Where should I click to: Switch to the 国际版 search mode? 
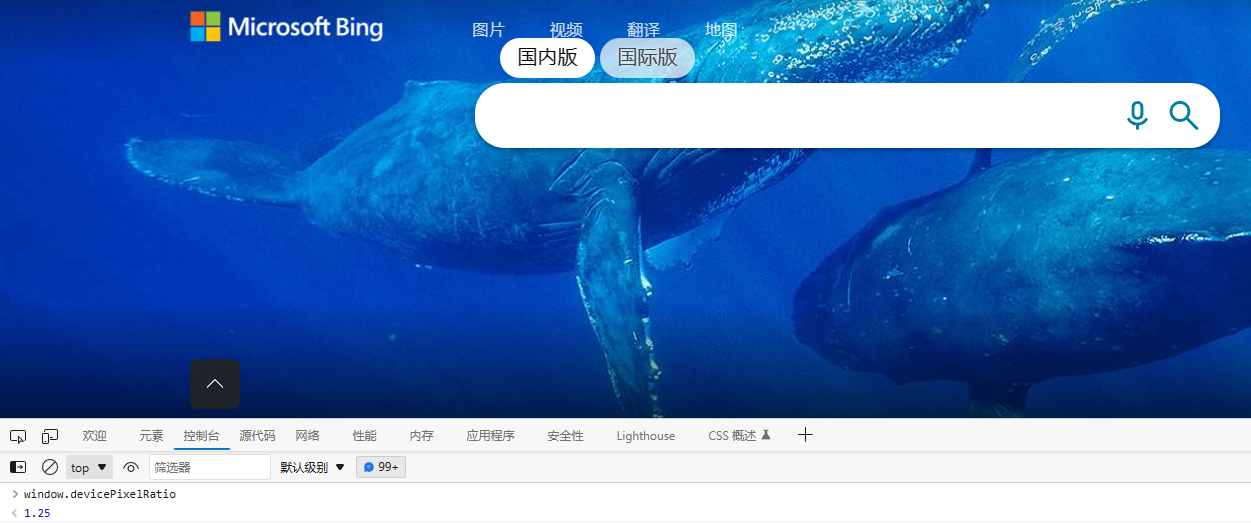click(x=647, y=57)
